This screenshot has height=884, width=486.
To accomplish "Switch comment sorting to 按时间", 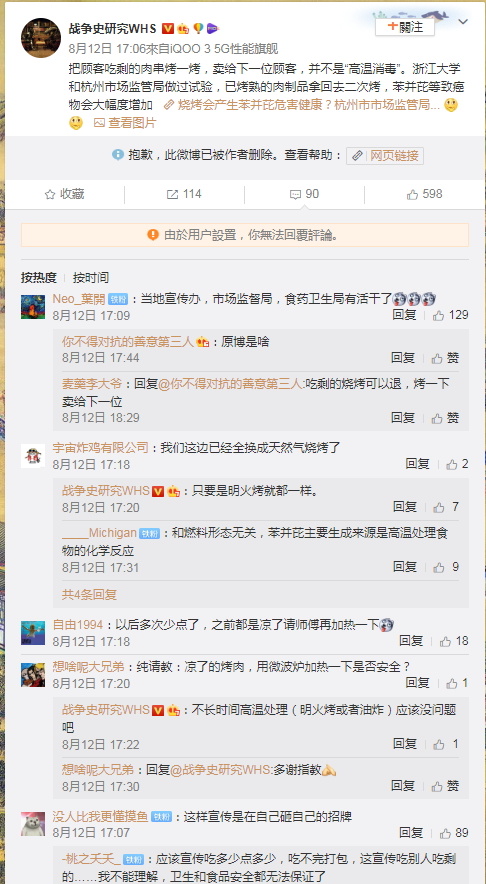I will coord(91,277).
